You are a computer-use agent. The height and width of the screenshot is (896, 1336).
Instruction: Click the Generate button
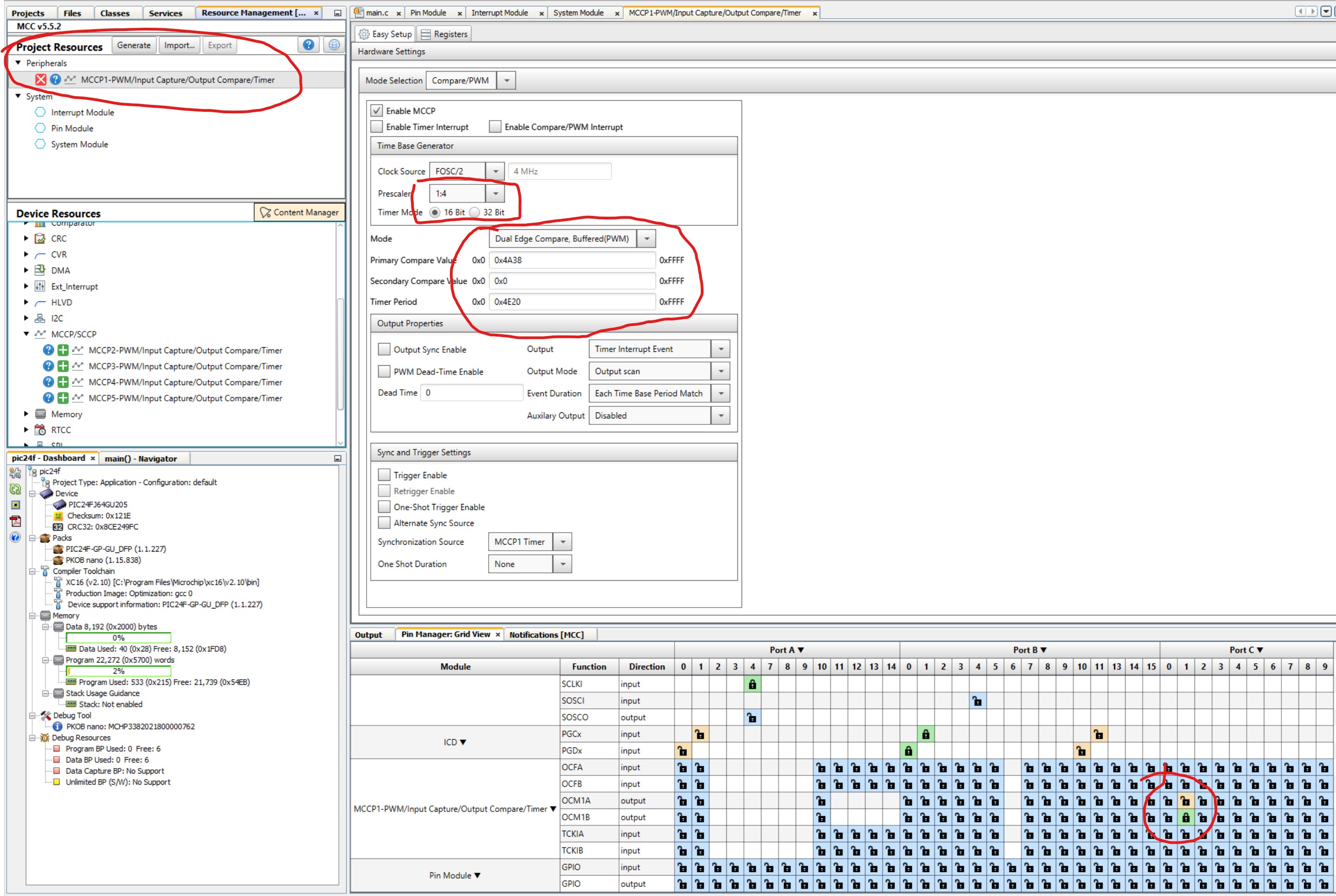[x=134, y=45]
